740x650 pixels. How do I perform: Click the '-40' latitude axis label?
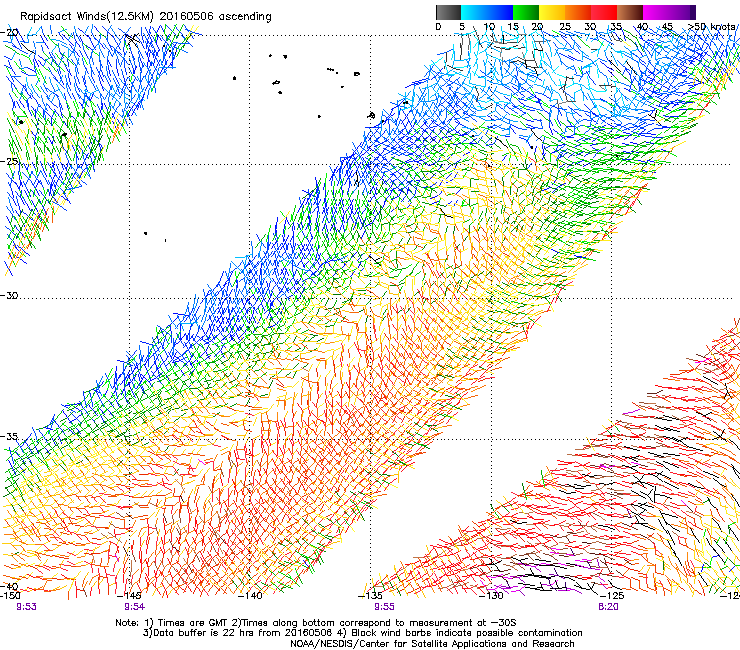pyautogui.click(x=10, y=587)
